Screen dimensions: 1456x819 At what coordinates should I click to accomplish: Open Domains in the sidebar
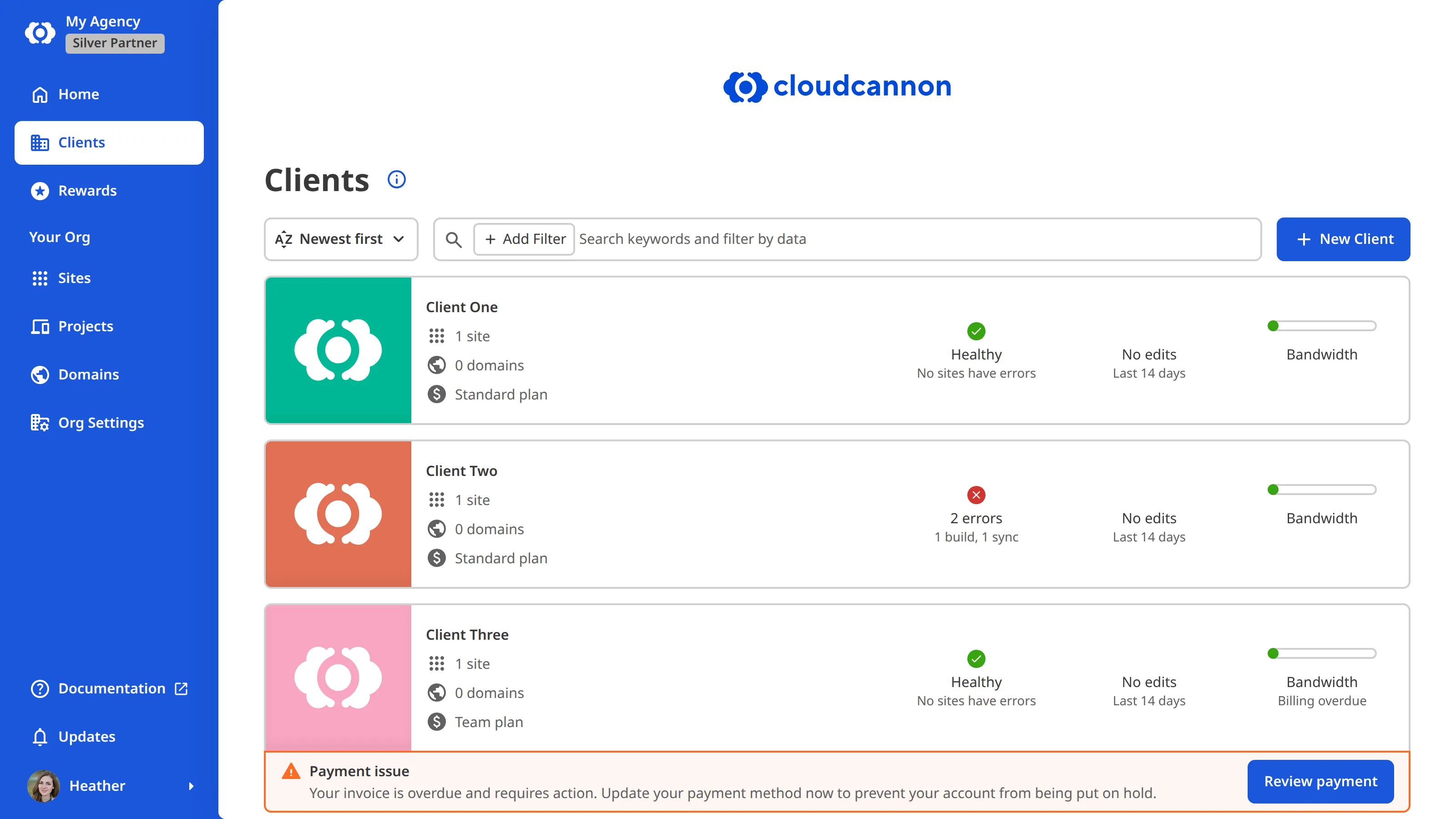coord(109,375)
